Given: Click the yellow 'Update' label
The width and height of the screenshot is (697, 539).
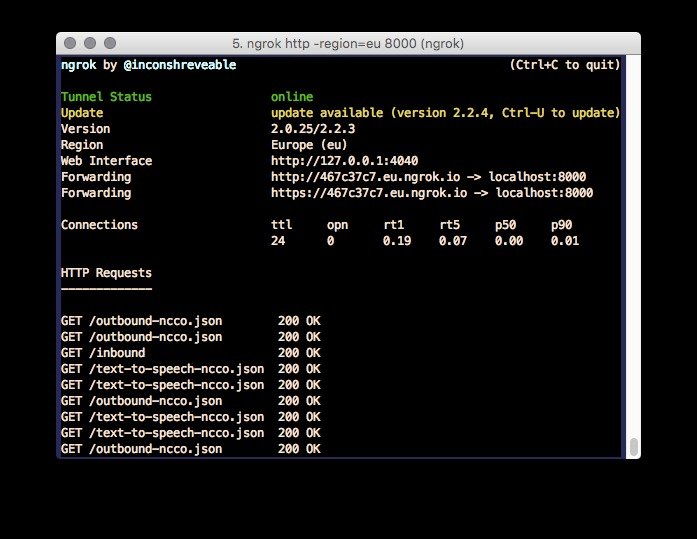Looking at the screenshot, I should (x=82, y=113).
